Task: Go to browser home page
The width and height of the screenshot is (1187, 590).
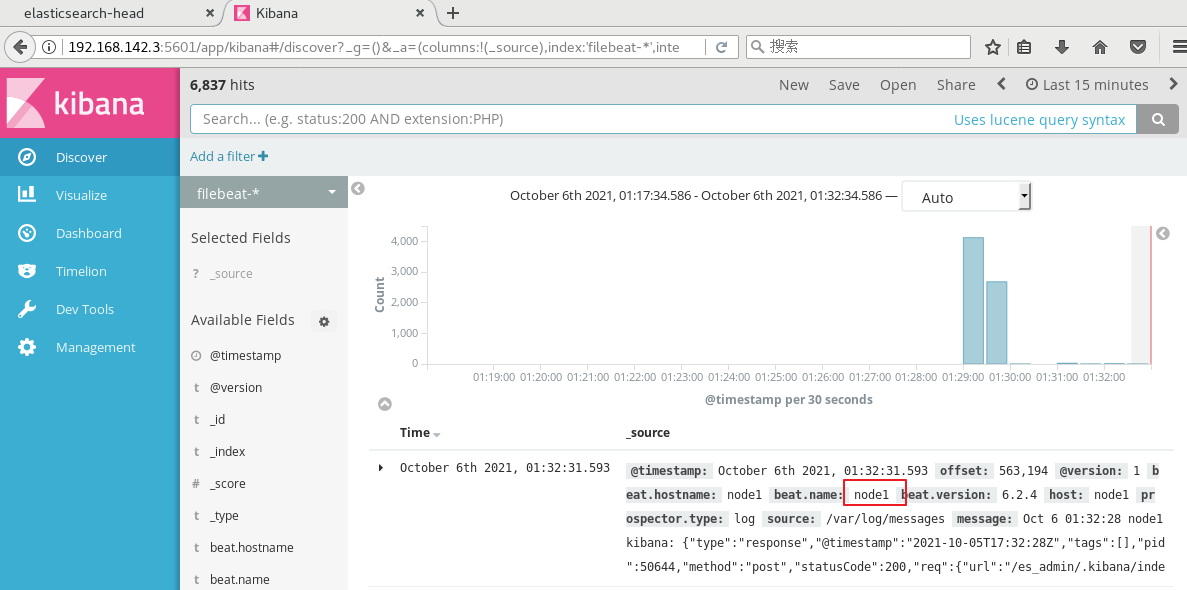Action: pos(1100,47)
